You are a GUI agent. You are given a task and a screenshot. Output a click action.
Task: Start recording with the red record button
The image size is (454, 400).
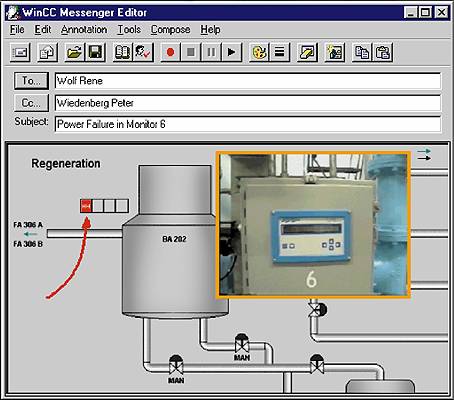[171, 52]
